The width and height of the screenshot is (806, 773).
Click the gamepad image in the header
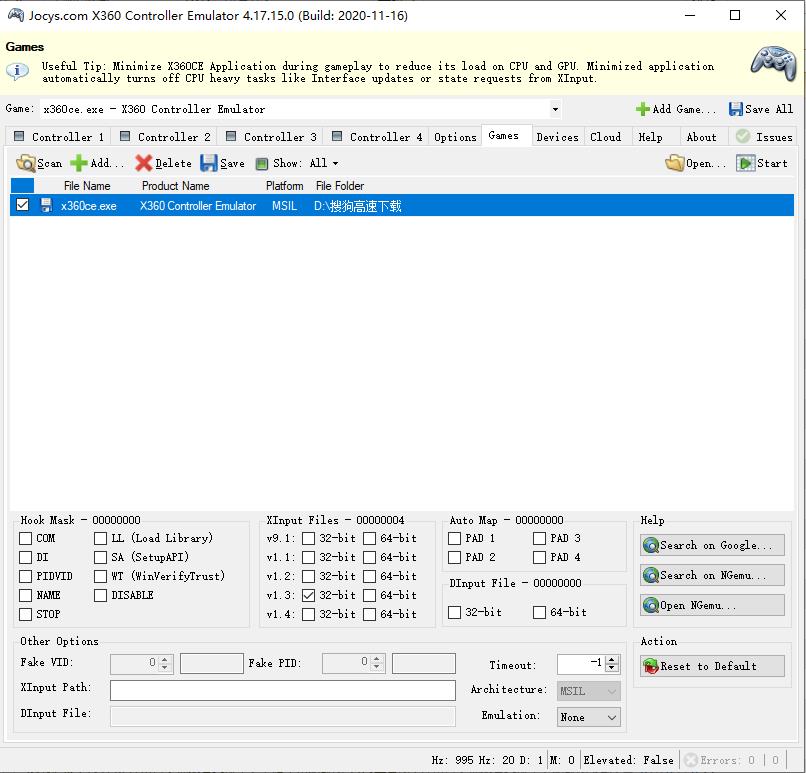[x=774, y=64]
